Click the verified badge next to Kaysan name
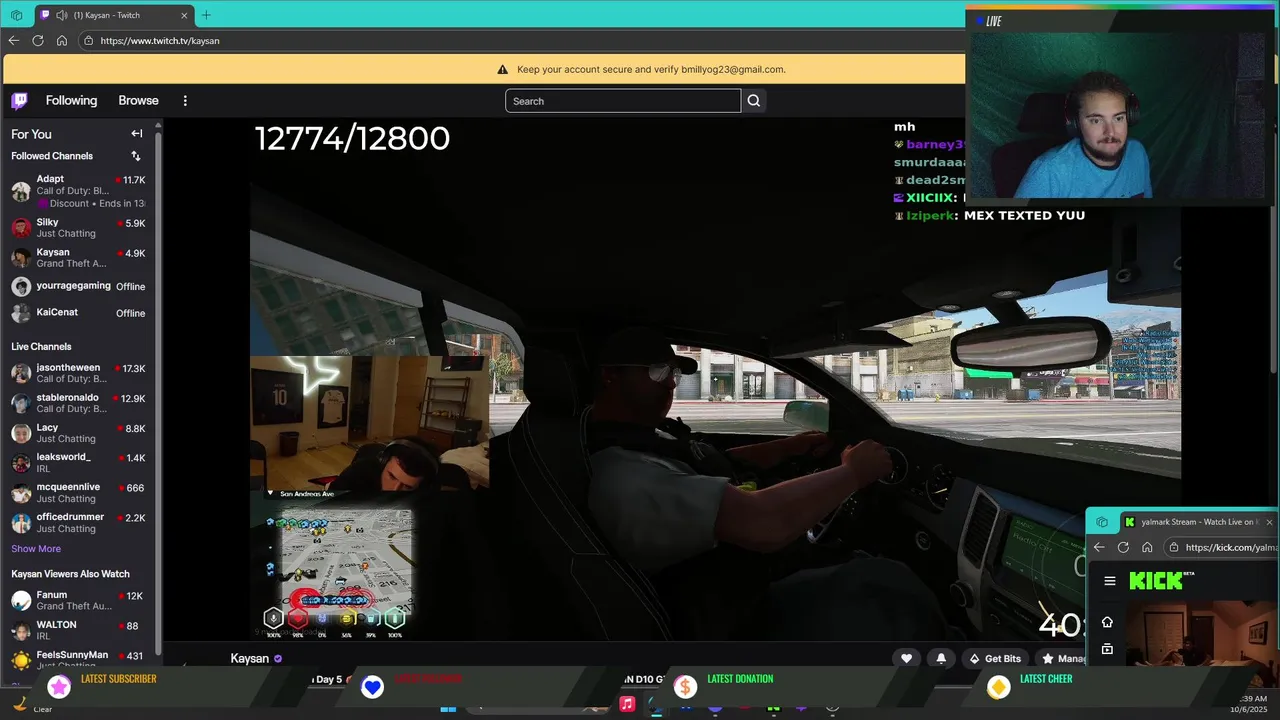 pyautogui.click(x=278, y=659)
